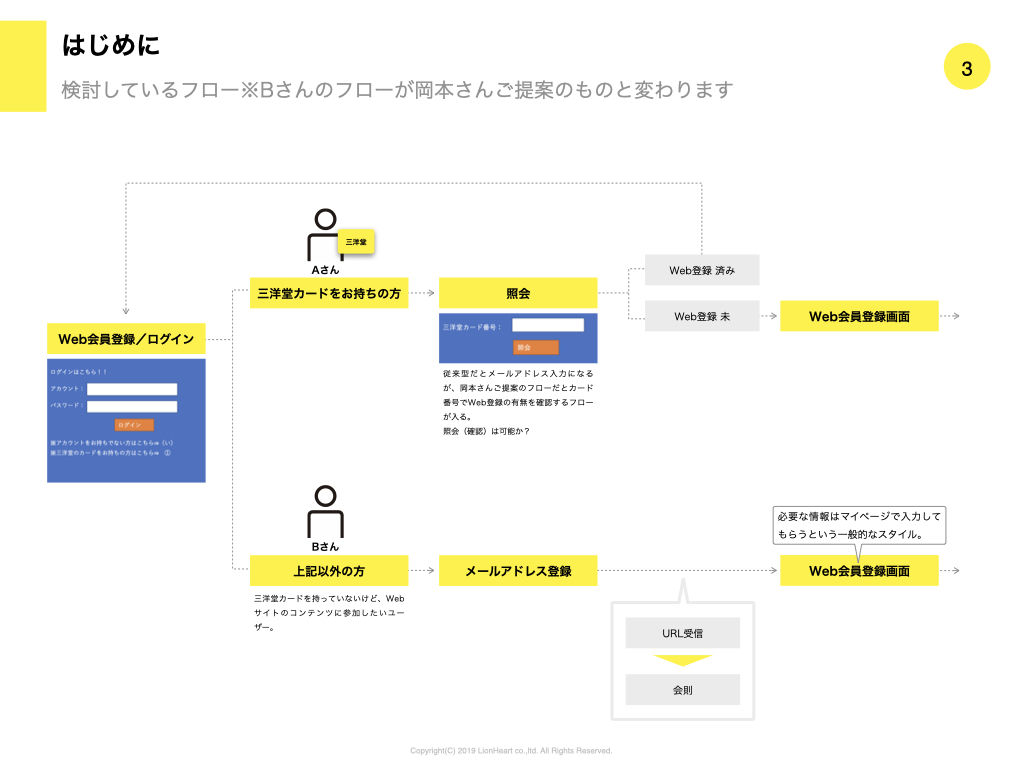The image size is (1024, 768).
Task: Select the URL受信 gray box
Action: pyautogui.click(x=682, y=633)
